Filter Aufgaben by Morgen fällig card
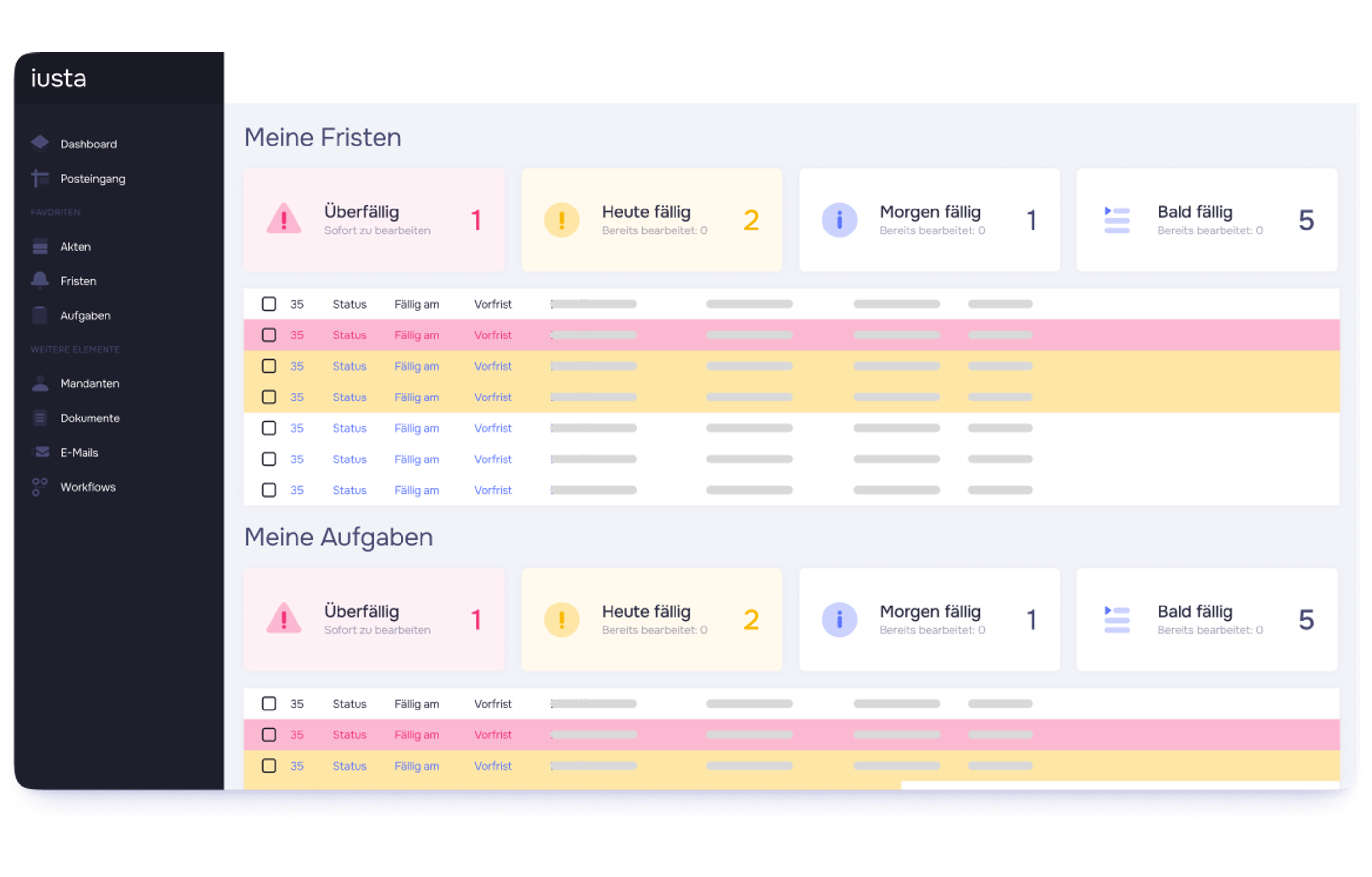Viewport: 1372px width, 877px height. point(929,620)
